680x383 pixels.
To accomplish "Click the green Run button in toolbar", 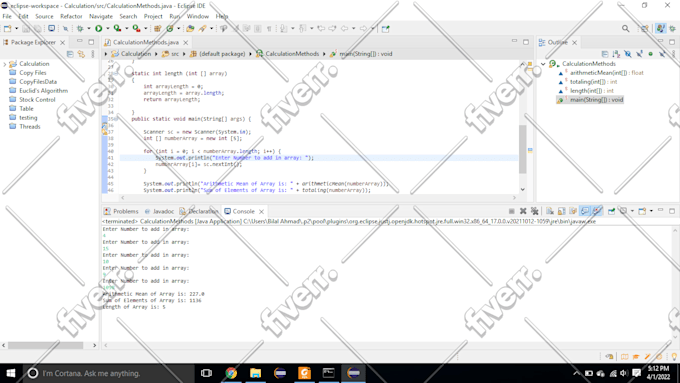I will point(99,28).
